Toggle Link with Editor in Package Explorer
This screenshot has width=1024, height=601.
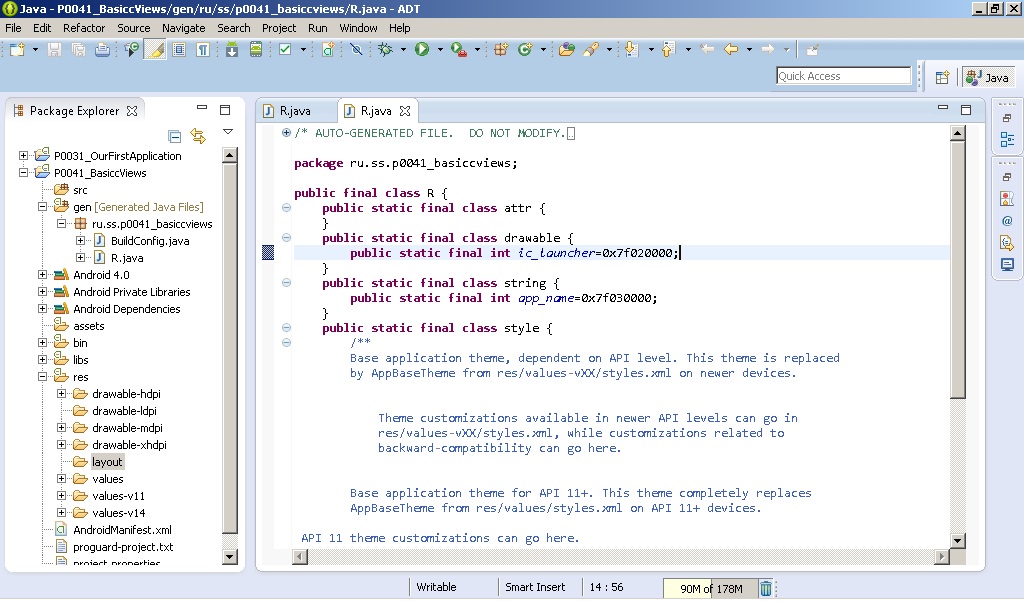198,136
